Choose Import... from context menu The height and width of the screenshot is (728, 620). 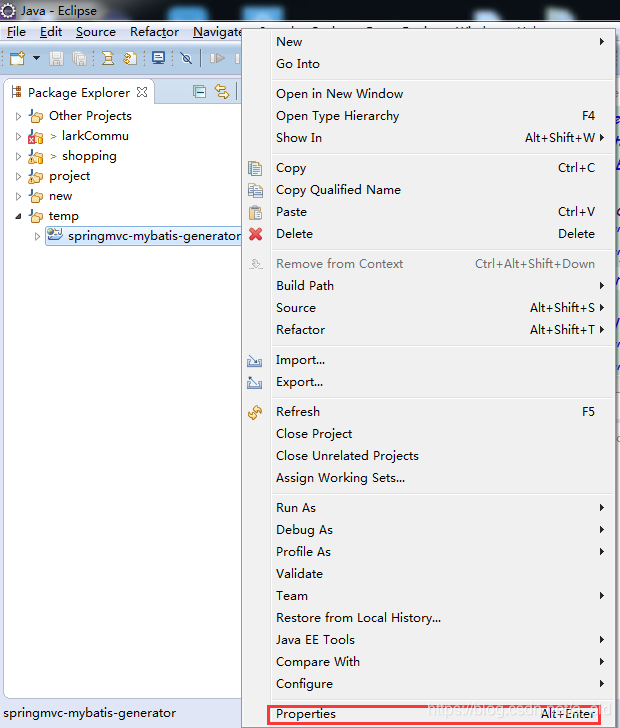click(x=442, y=360)
